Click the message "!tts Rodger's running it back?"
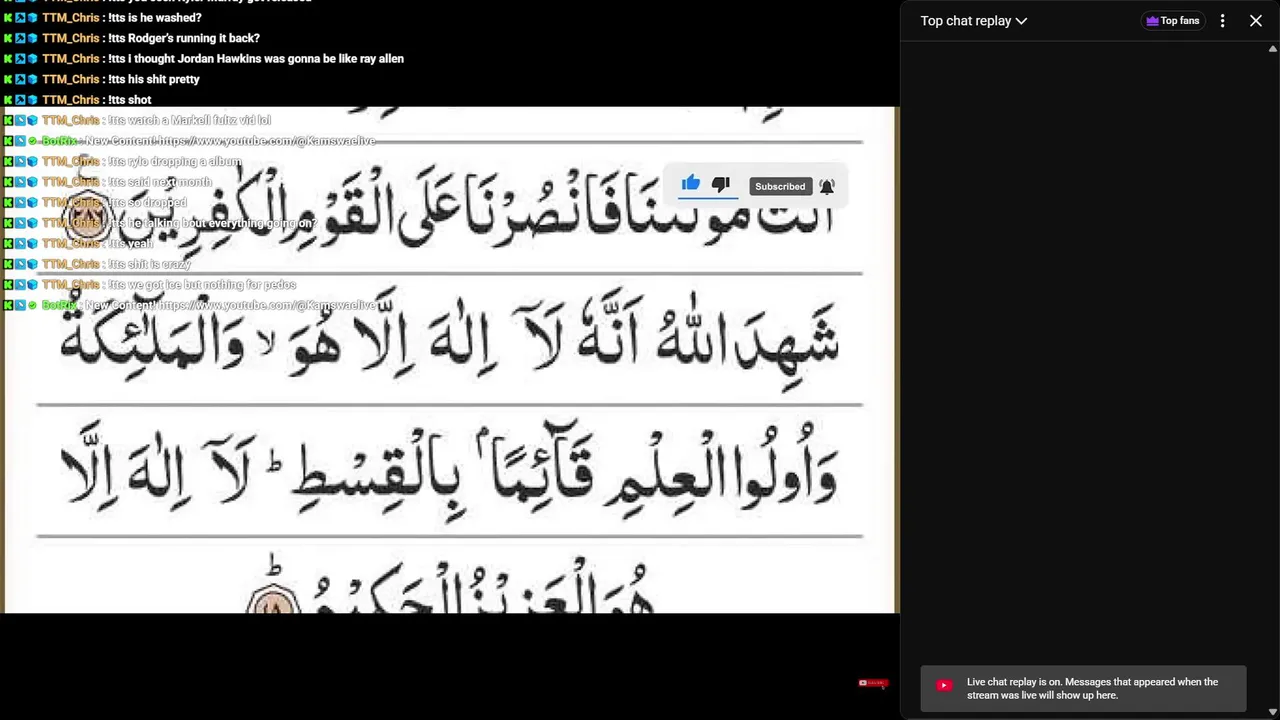This screenshot has height=720, width=1280. click(x=184, y=38)
